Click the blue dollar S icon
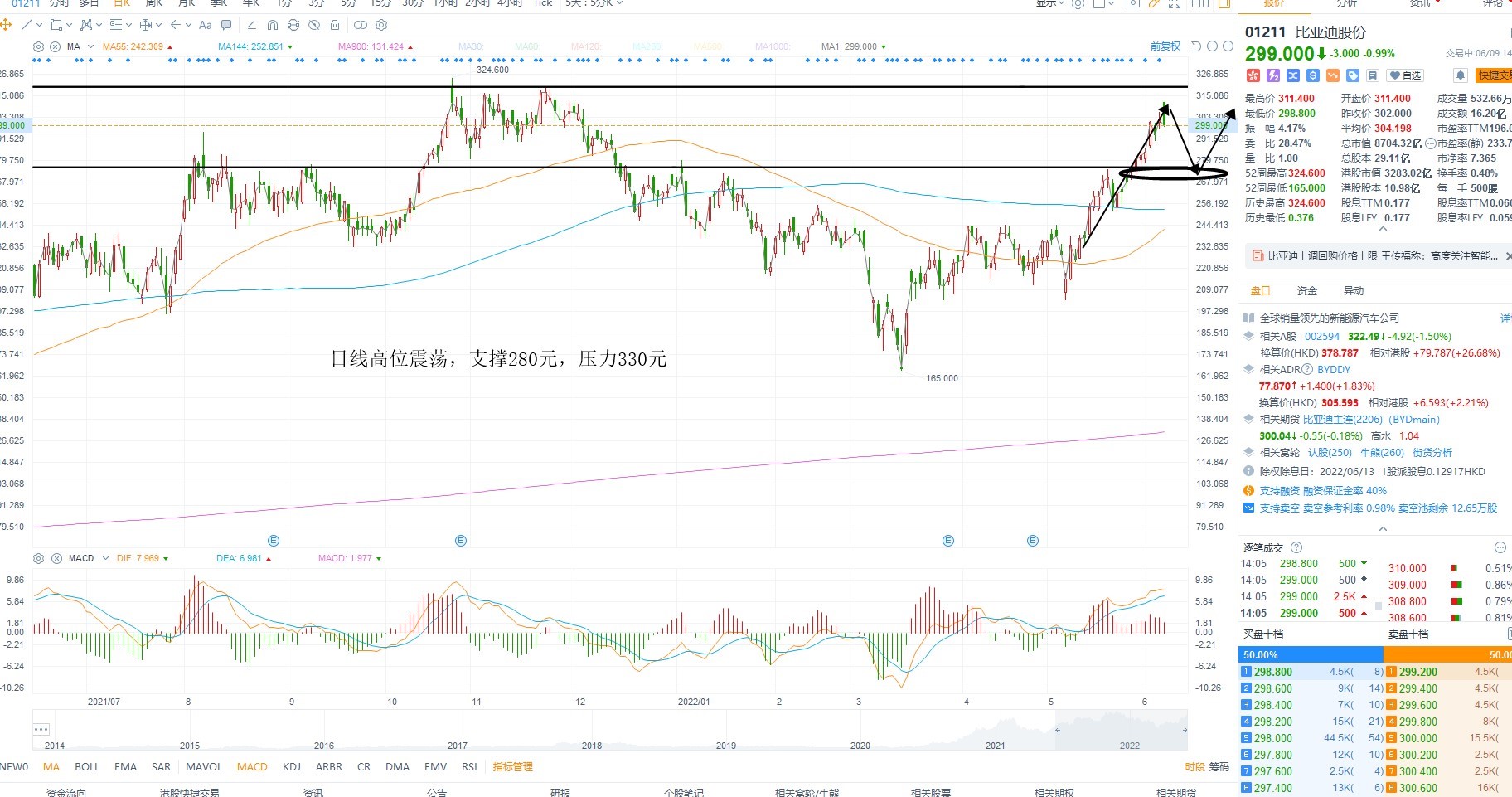The image size is (1512, 797). click(1313, 75)
